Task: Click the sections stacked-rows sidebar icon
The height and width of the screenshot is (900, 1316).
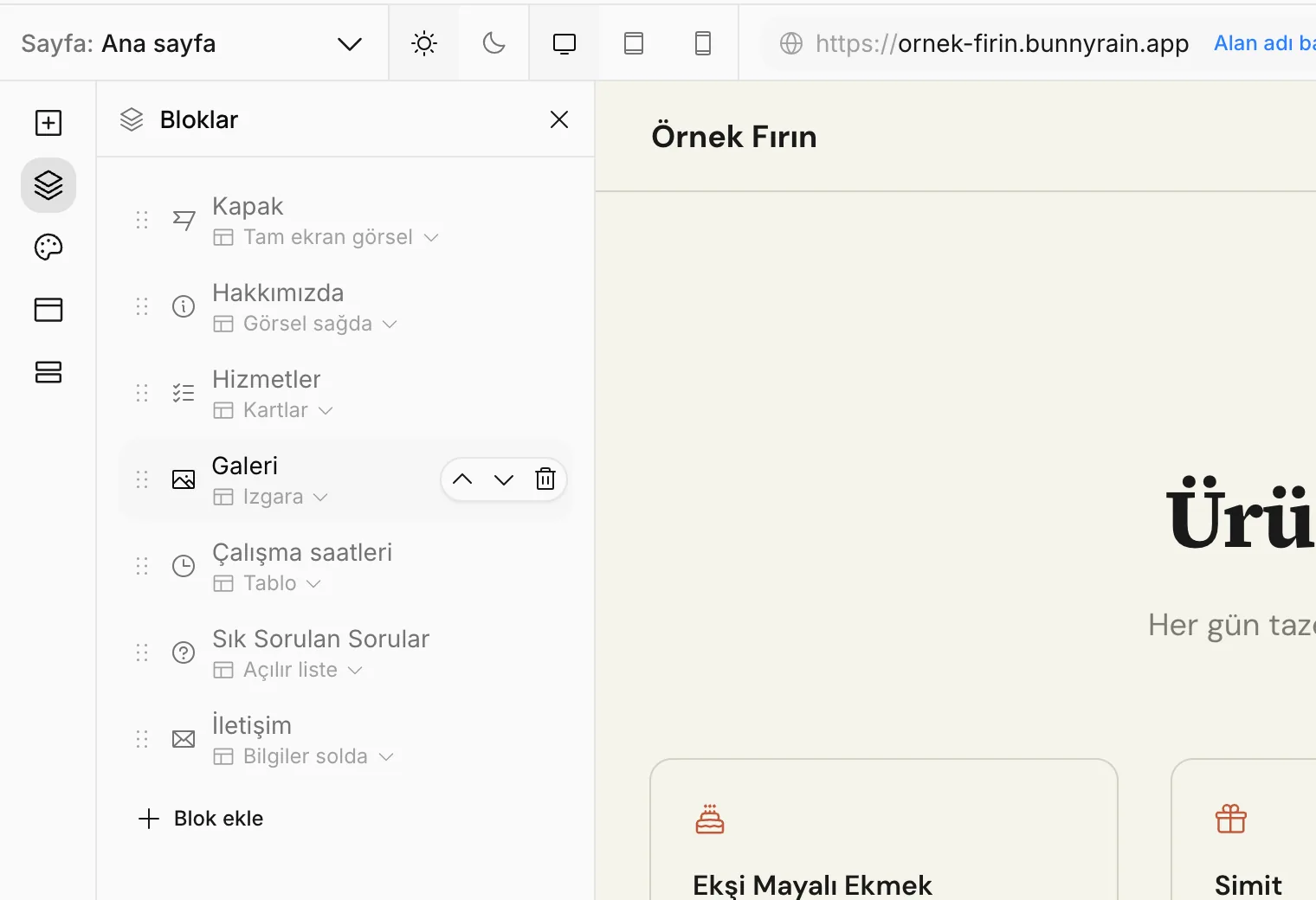Action: click(x=48, y=372)
